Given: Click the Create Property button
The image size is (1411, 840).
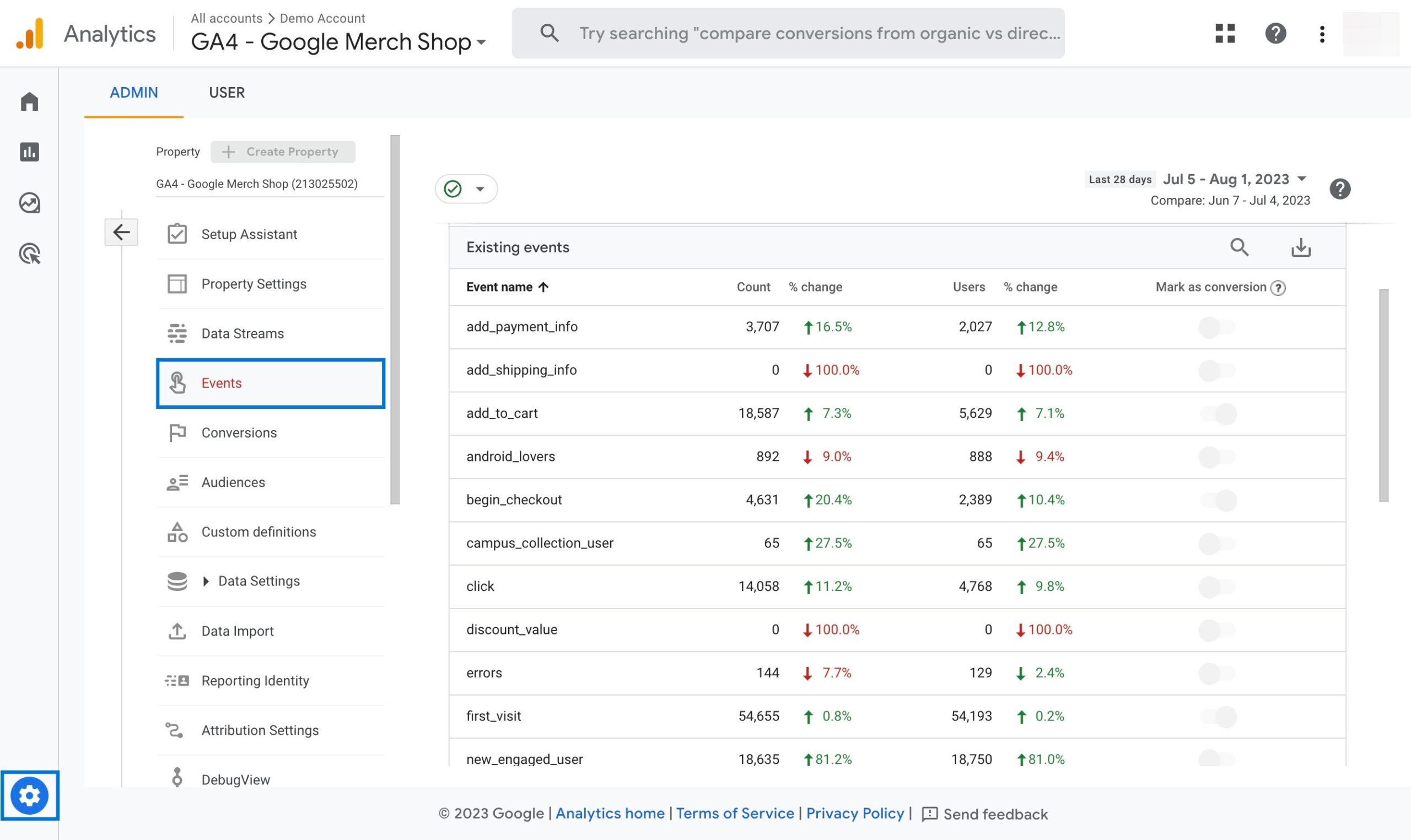Looking at the screenshot, I should pyautogui.click(x=282, y=152).
